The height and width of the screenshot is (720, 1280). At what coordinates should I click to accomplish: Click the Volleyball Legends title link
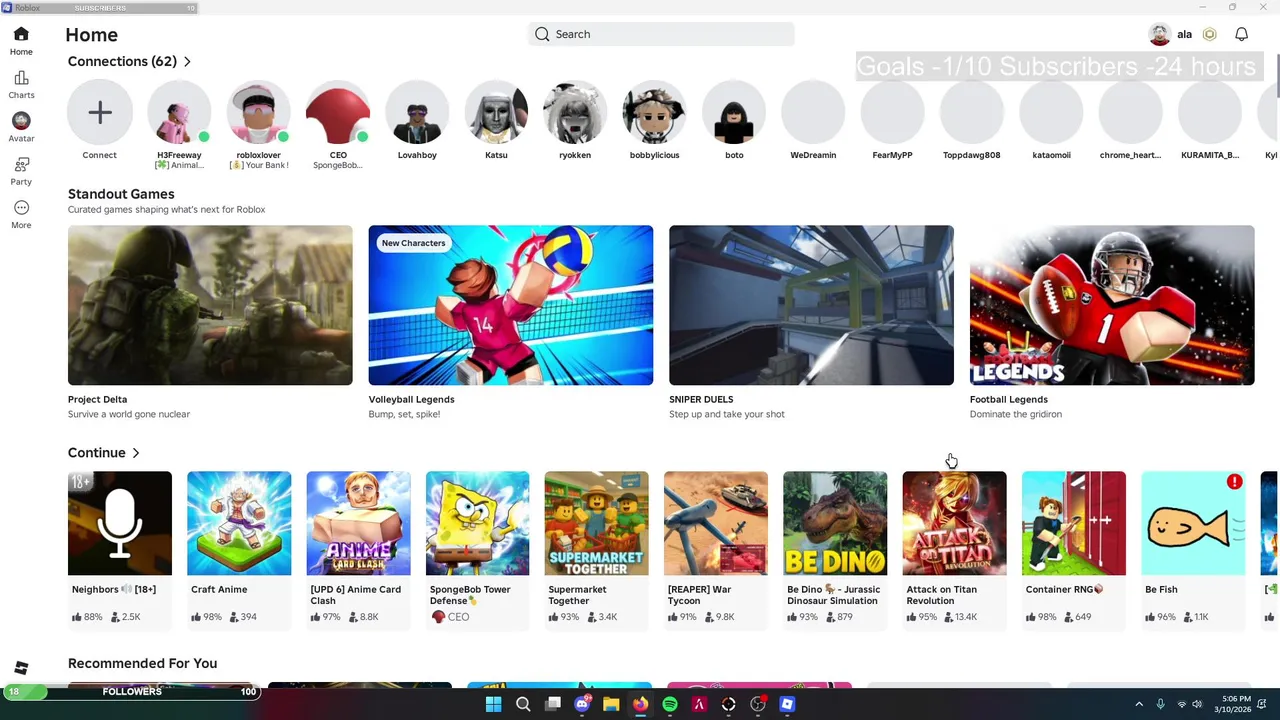point(411,399)
